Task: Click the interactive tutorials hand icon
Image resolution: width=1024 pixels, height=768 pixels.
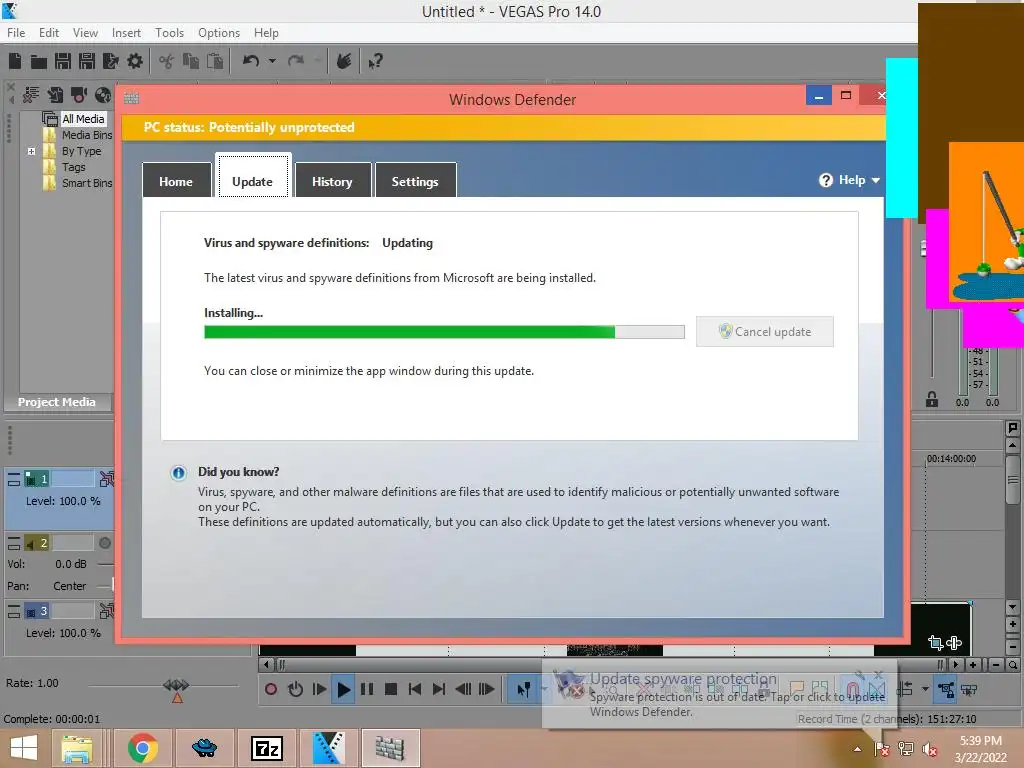Action: (x=344, y=61)
